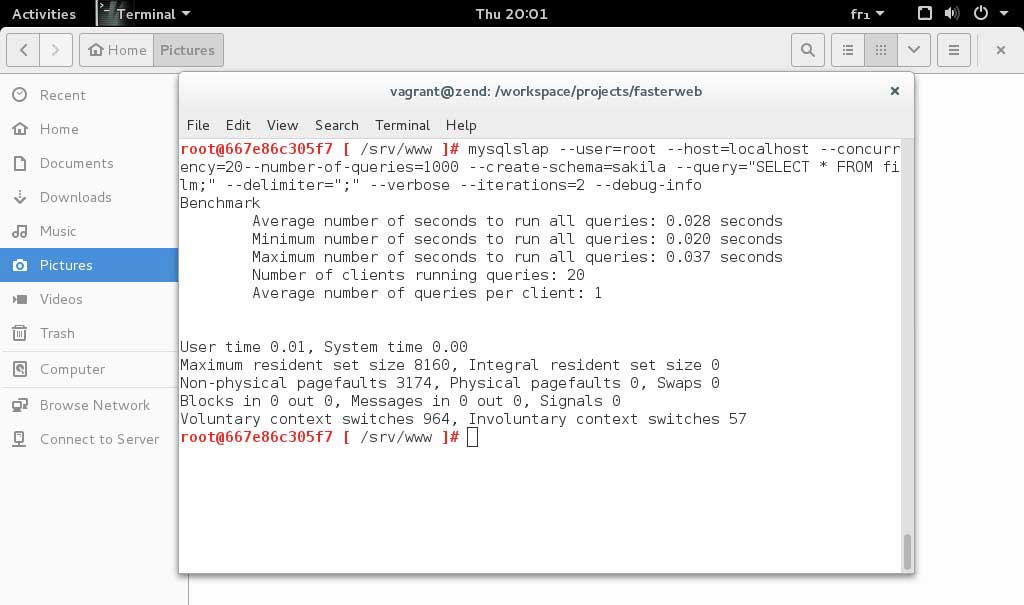
Task: Click the word Benchmark in terminal output
Action: 220,203
